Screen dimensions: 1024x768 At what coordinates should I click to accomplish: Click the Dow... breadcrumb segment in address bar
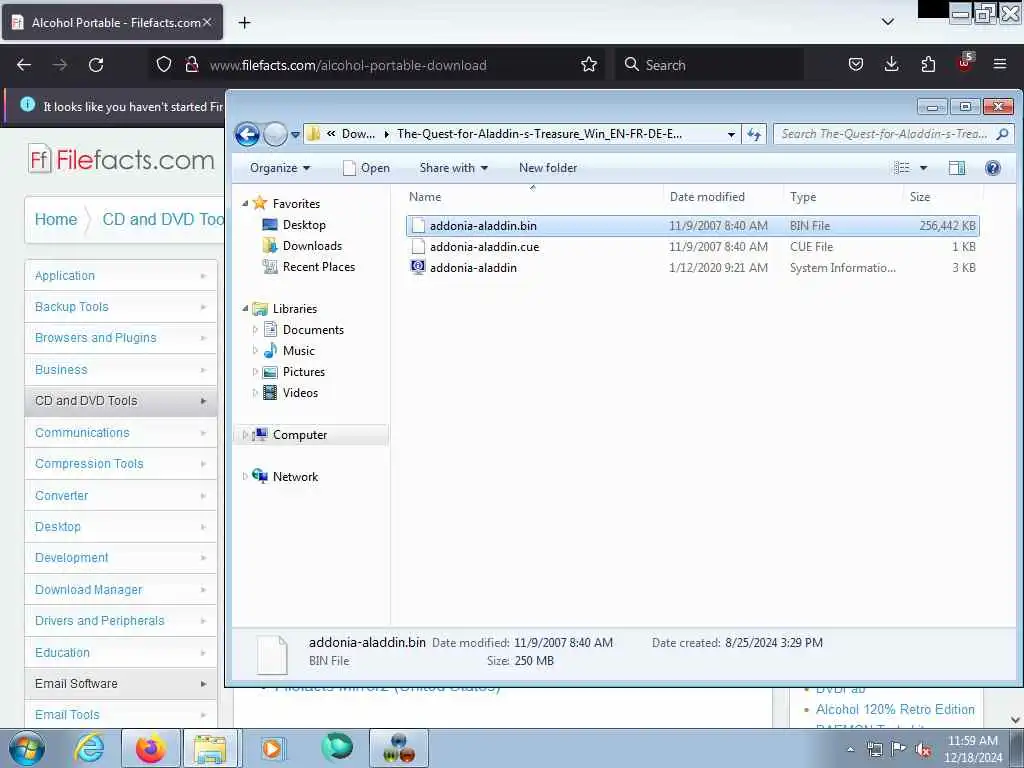click(x=359, y=134)
